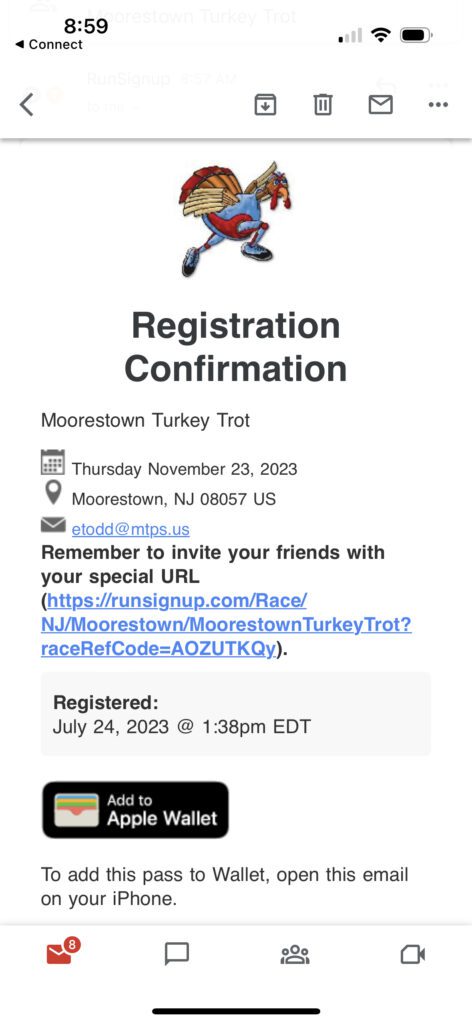The width and height of the screenshot is (472, 1024).
Task: Tap the small envelope icon beside email address
Action: 53,524
